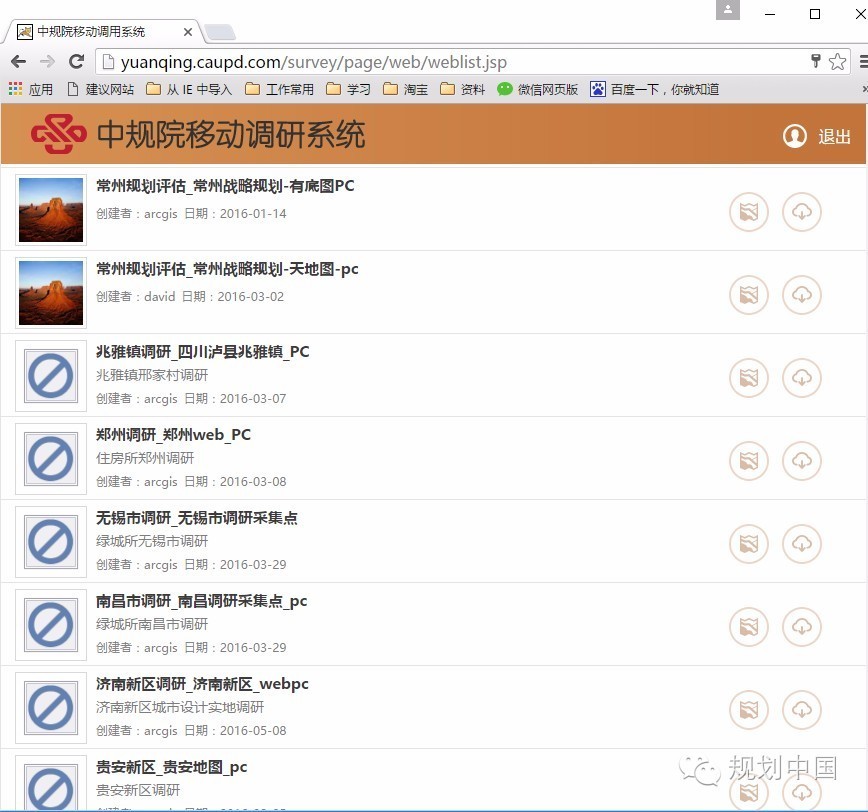Screen dimensions: 868x812
Task: Open 无锡市调研_无锡市调研采集点 title
Action: click(197, 518)
